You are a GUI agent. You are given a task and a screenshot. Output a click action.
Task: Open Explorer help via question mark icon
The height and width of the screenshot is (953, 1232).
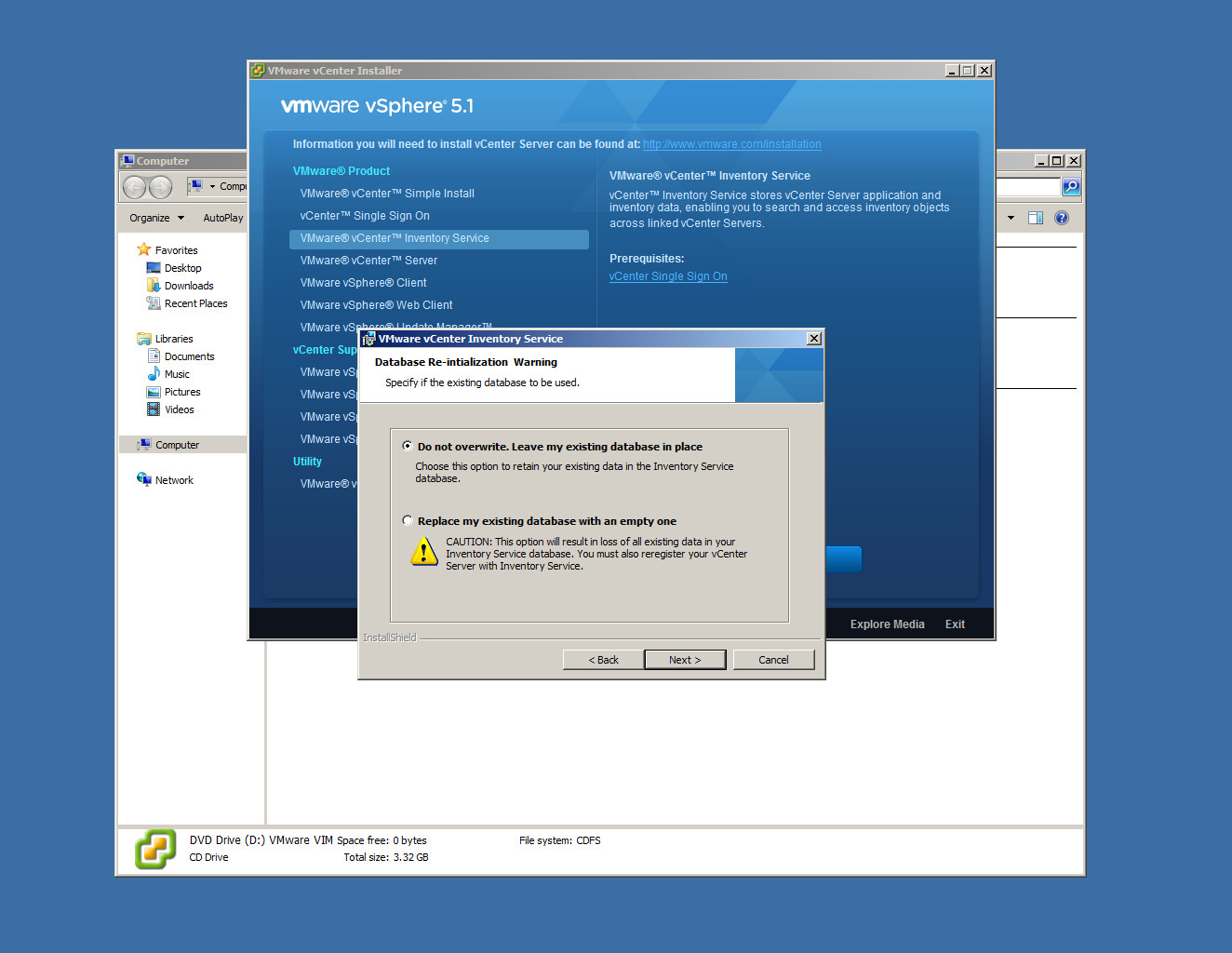pos(1062,218)
